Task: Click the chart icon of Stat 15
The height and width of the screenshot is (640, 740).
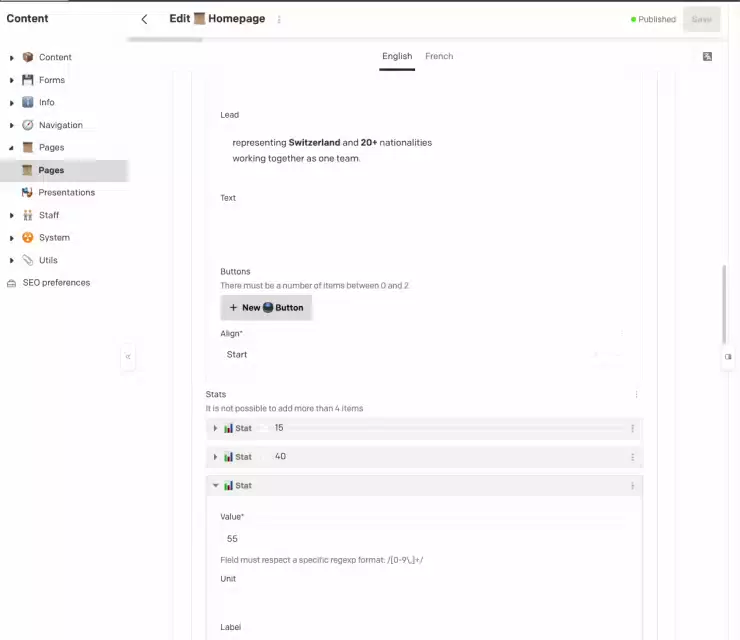Action: 228,428
